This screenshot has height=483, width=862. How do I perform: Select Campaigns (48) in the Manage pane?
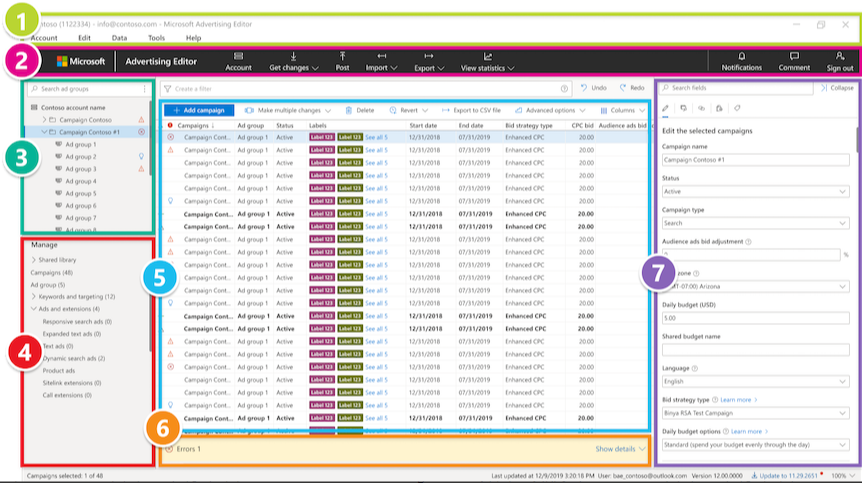[x=51, y=273]
